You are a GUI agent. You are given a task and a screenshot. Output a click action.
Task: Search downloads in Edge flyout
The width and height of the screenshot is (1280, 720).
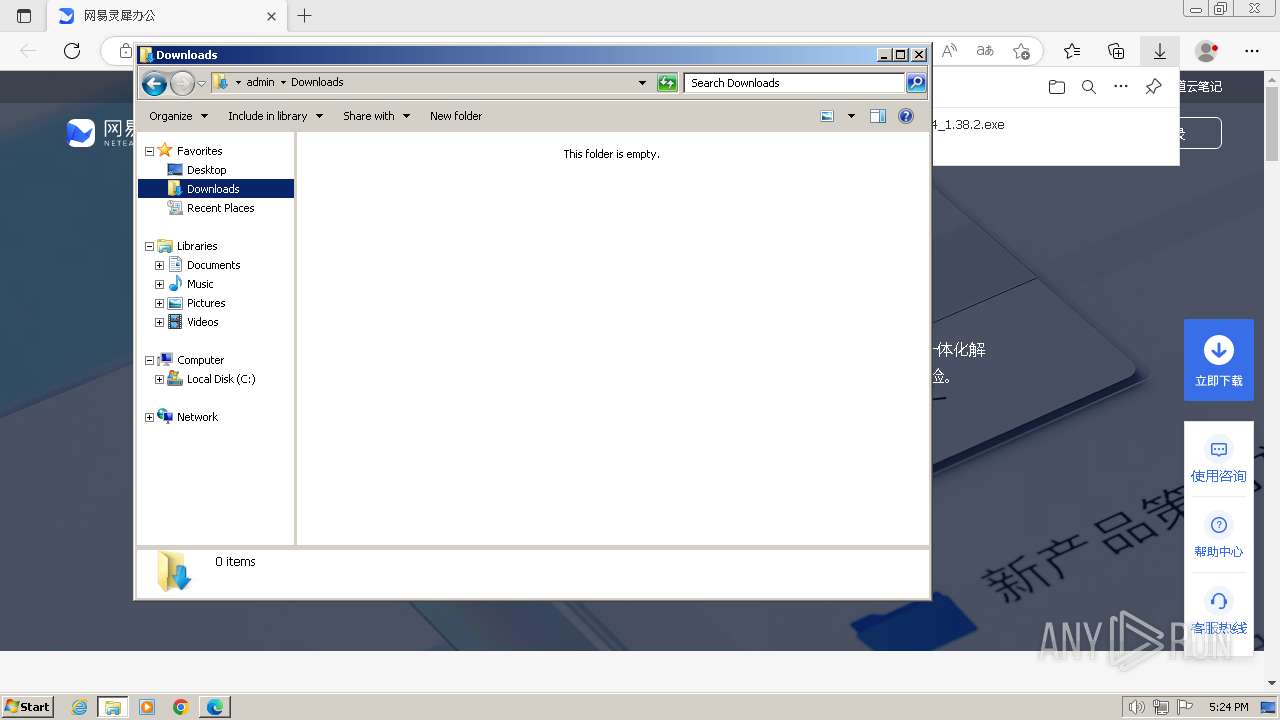click(1089, 87)
